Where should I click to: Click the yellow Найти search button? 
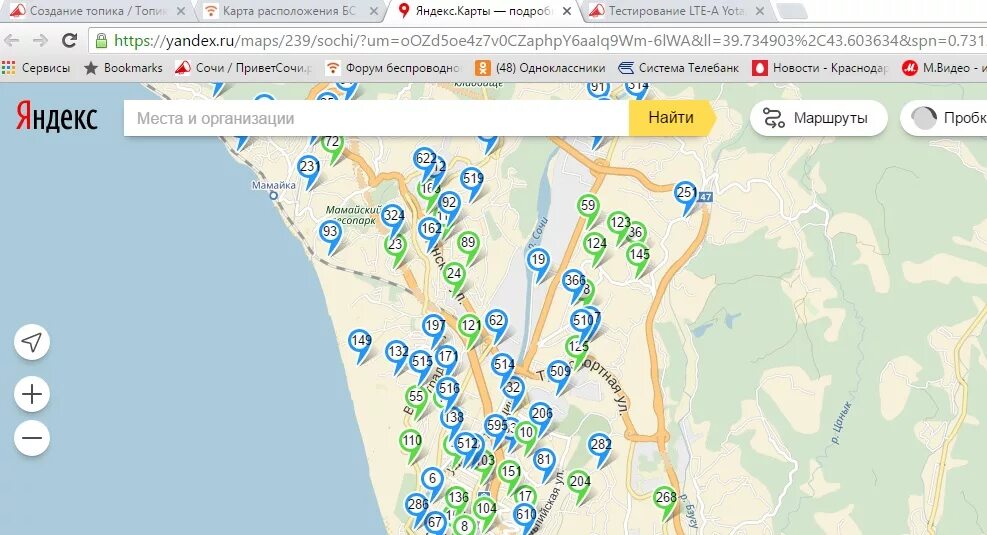point(672,118)
